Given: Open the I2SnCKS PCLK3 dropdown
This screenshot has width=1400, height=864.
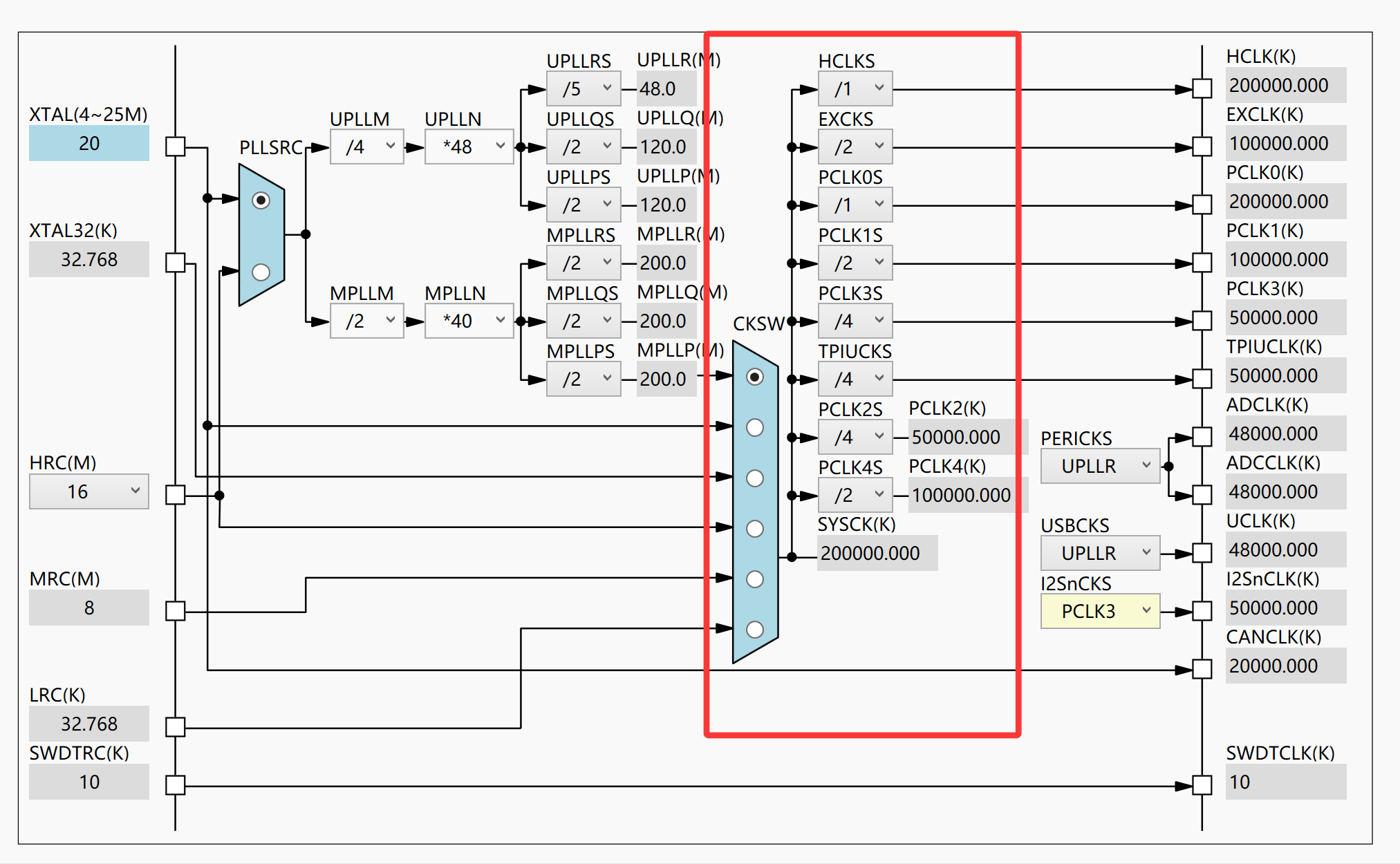Looking at the screenshot, I should 1100,611.
